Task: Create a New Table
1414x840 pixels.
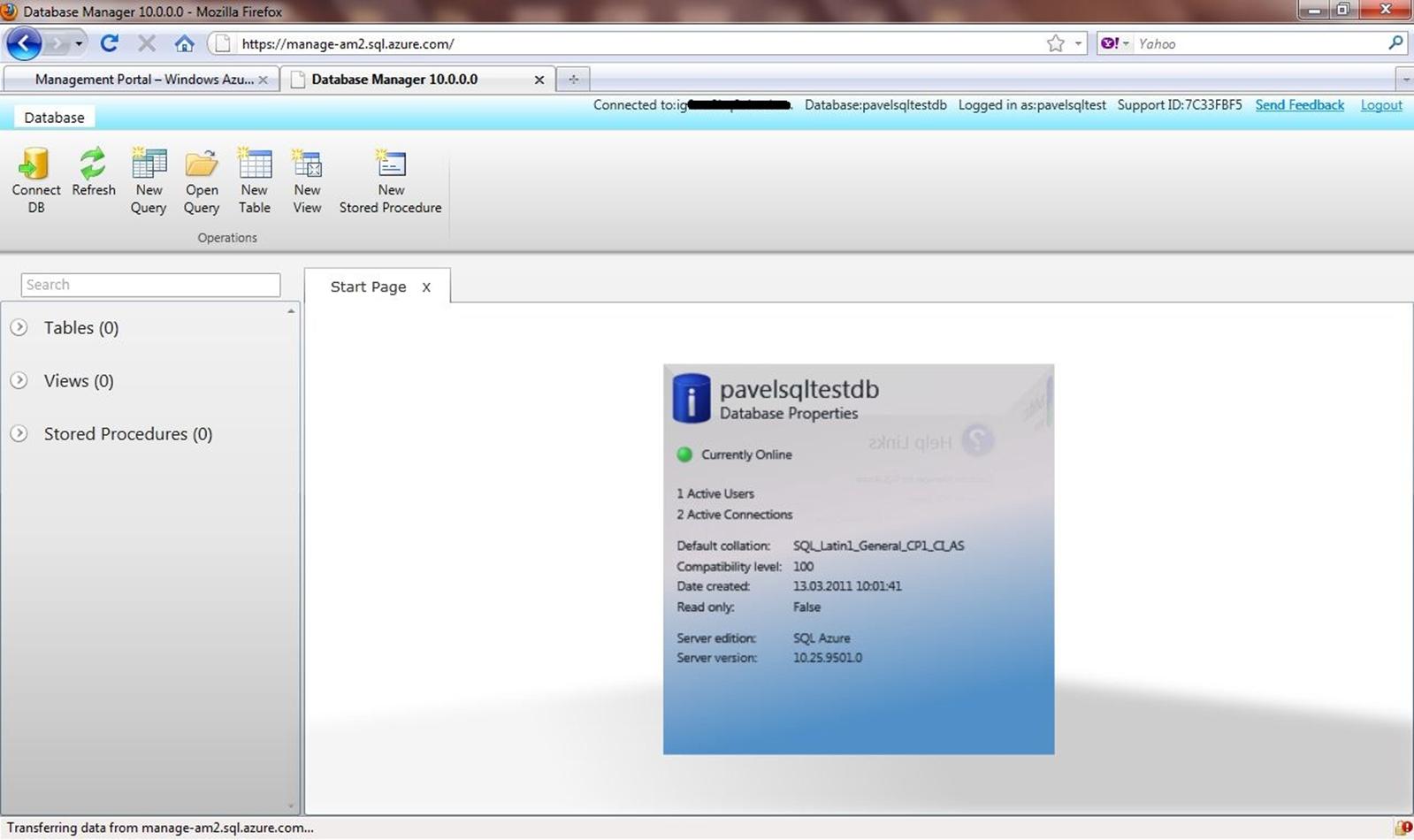Action: click(255, 165)
